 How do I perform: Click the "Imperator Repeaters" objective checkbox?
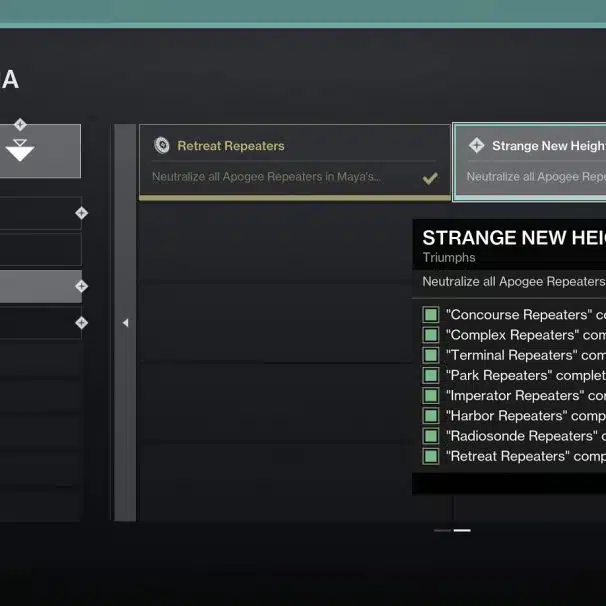pyautogui.click(x=431, y=395)
